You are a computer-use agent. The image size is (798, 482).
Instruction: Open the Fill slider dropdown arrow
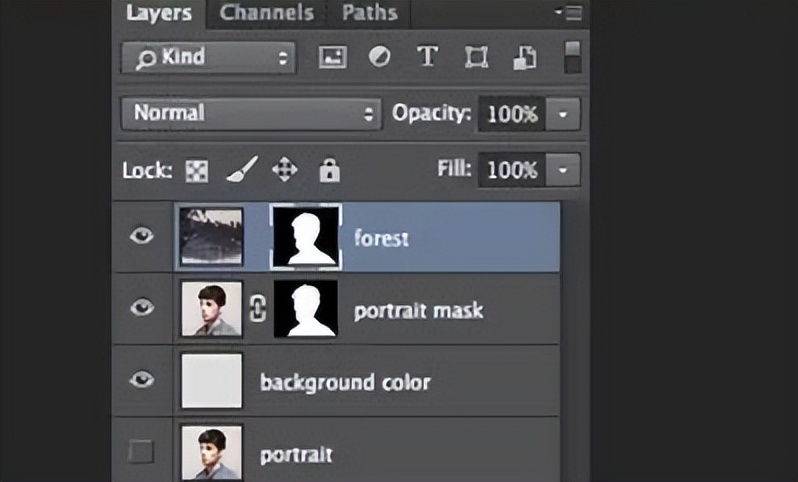coord(564,171)
